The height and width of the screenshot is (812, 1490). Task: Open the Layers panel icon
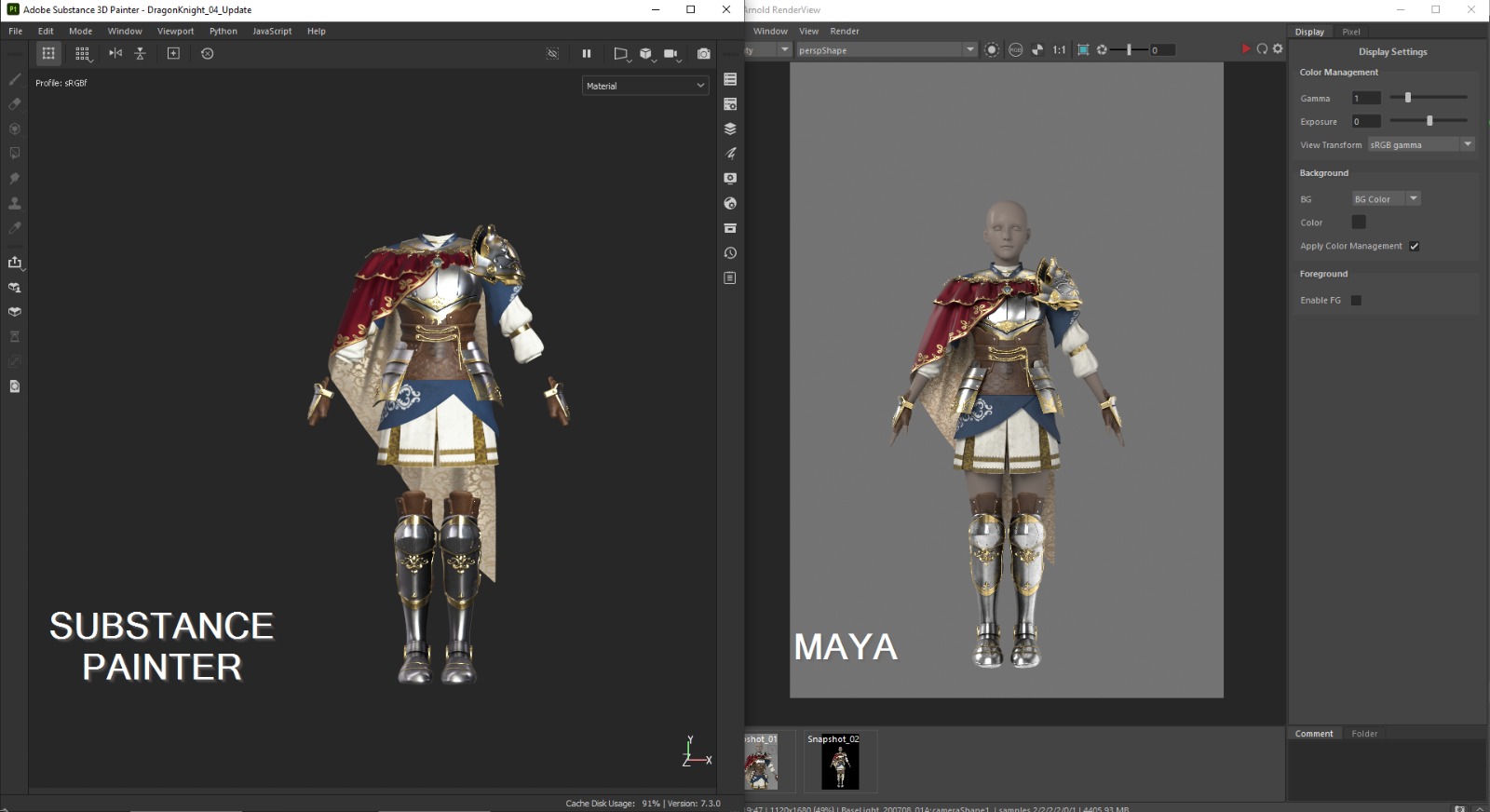point(730,129)
